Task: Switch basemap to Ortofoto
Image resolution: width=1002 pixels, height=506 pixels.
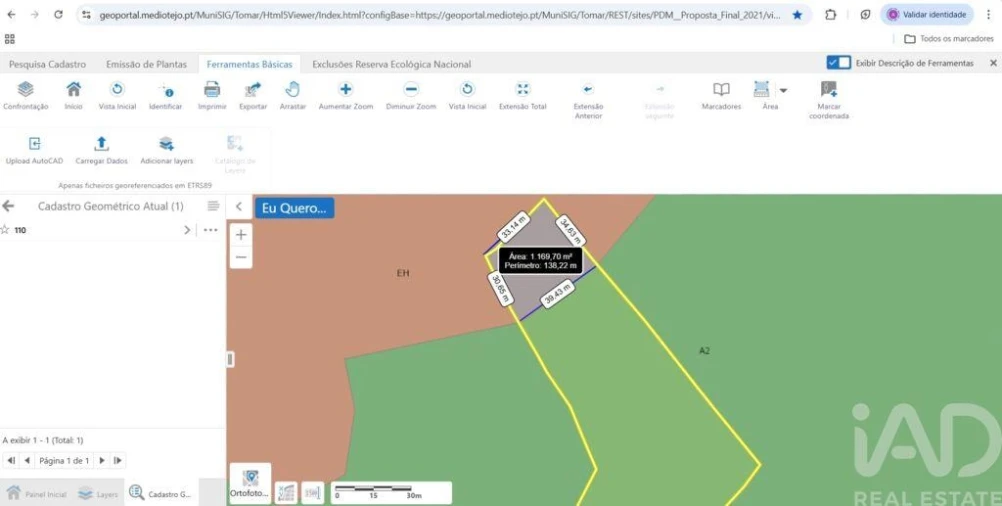Action: 250,483
